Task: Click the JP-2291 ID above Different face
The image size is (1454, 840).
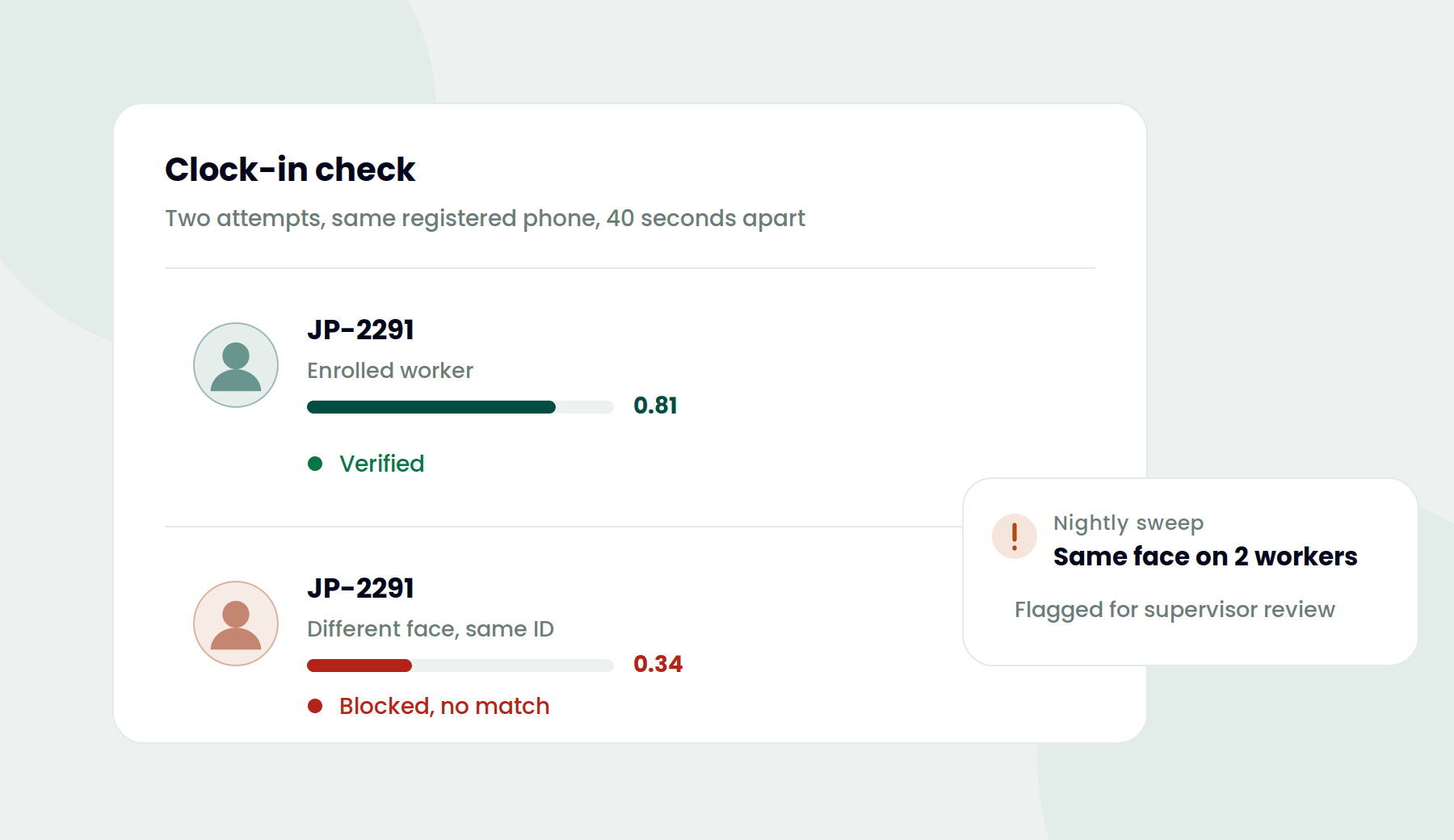Action: (x=360, y=588)
